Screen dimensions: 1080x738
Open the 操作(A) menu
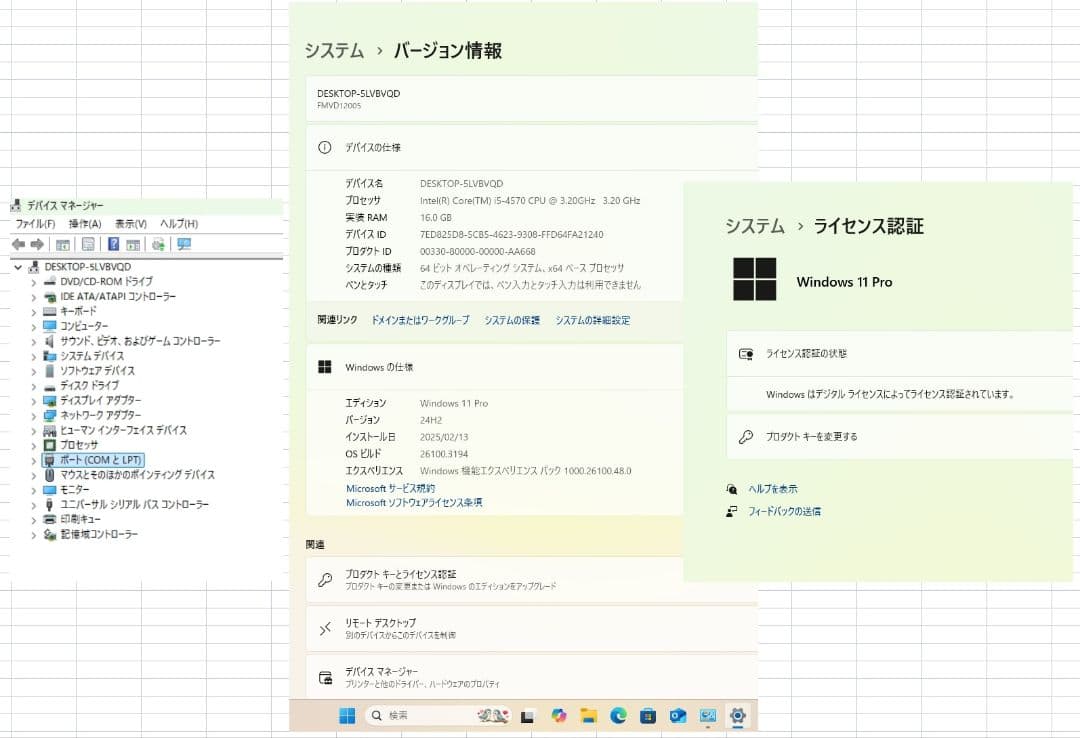pyautogui.click(x=84, y=224)
